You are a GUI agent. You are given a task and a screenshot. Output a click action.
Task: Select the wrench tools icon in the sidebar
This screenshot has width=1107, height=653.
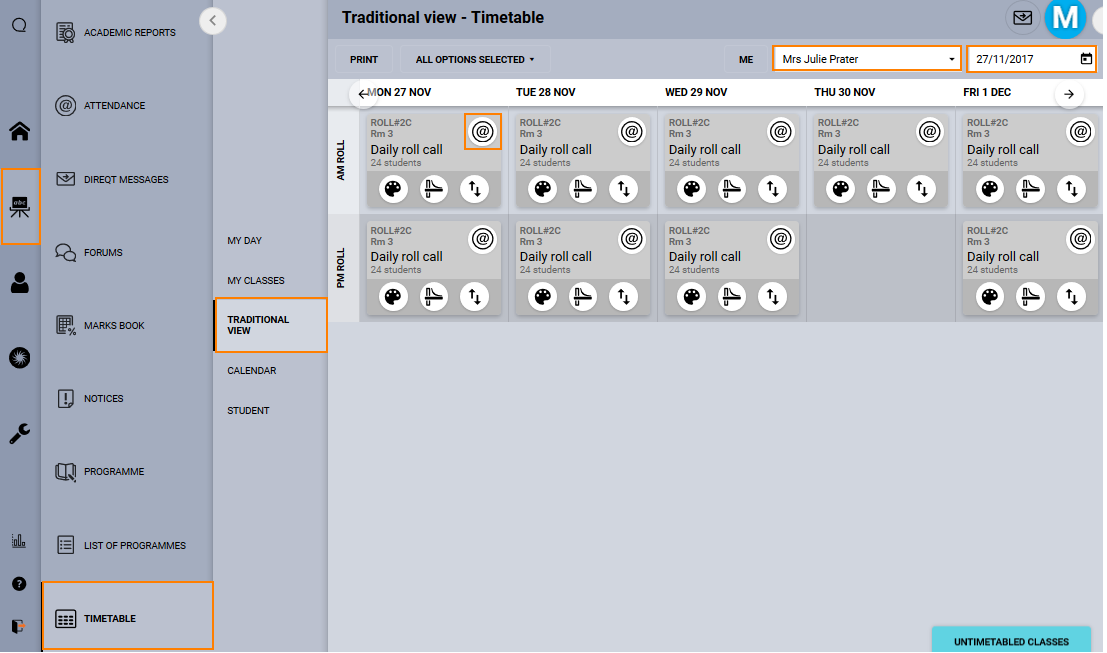tap(18, 433)
